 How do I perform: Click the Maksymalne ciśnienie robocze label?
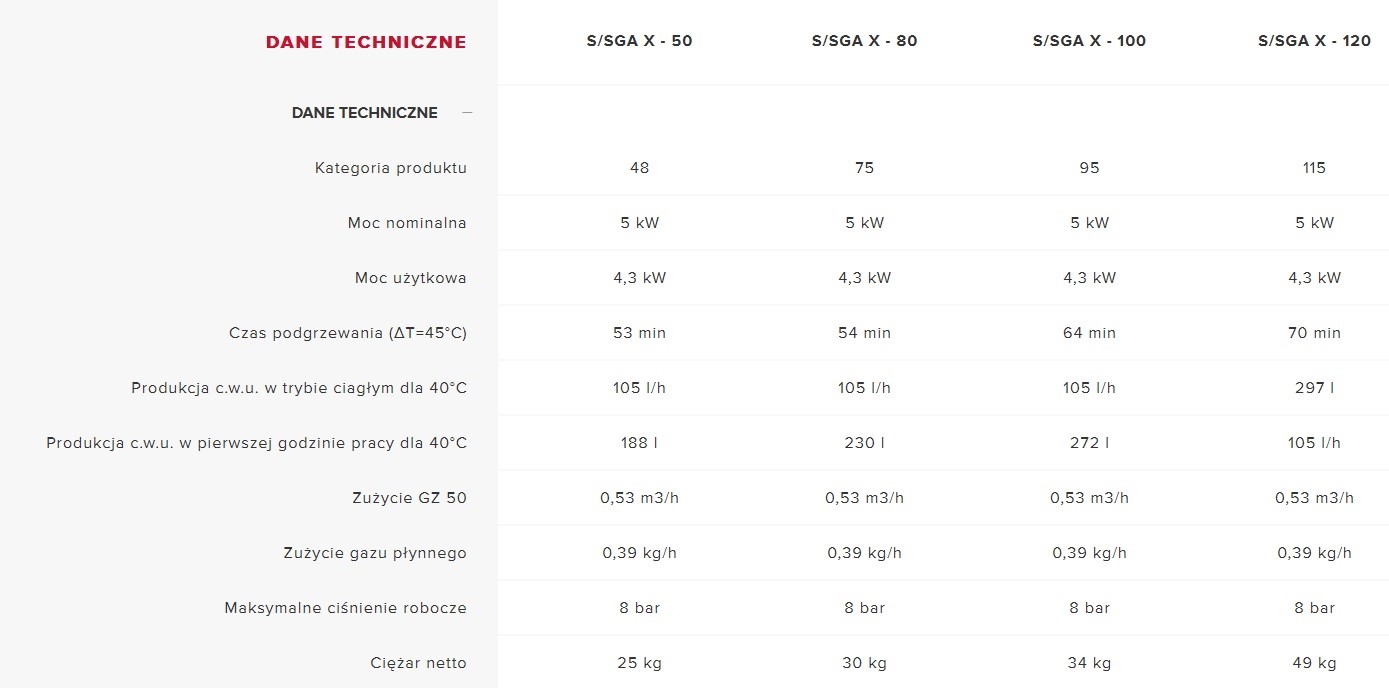click(x=346, y=608)
